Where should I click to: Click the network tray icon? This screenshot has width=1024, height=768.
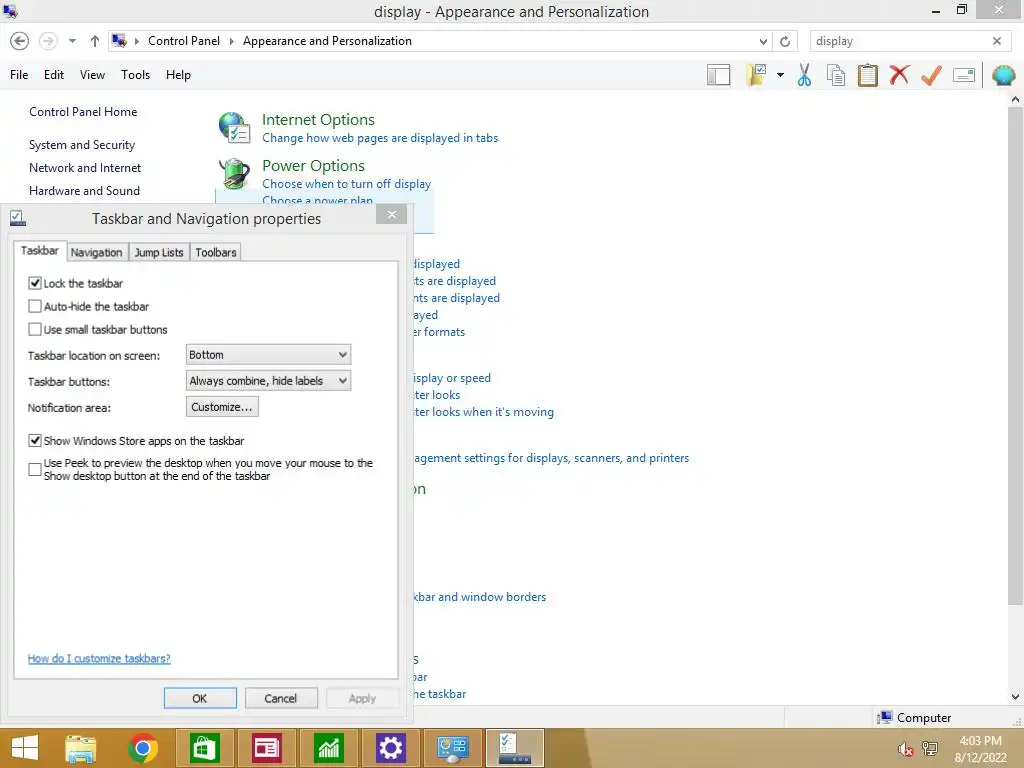(930, 748)
